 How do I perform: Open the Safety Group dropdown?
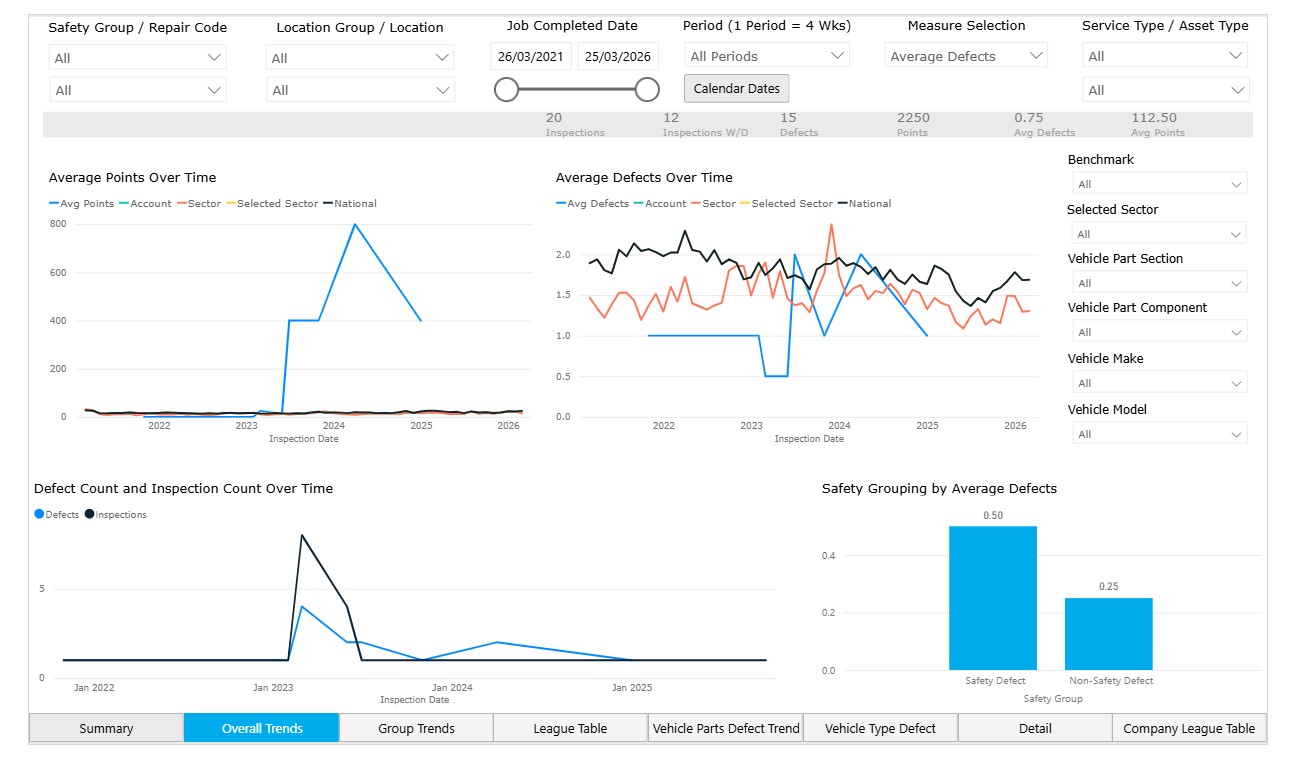click(x=138, y=58)
